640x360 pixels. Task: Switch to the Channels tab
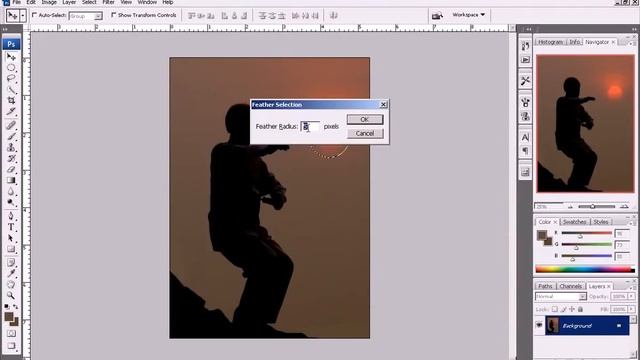point(570,286)
